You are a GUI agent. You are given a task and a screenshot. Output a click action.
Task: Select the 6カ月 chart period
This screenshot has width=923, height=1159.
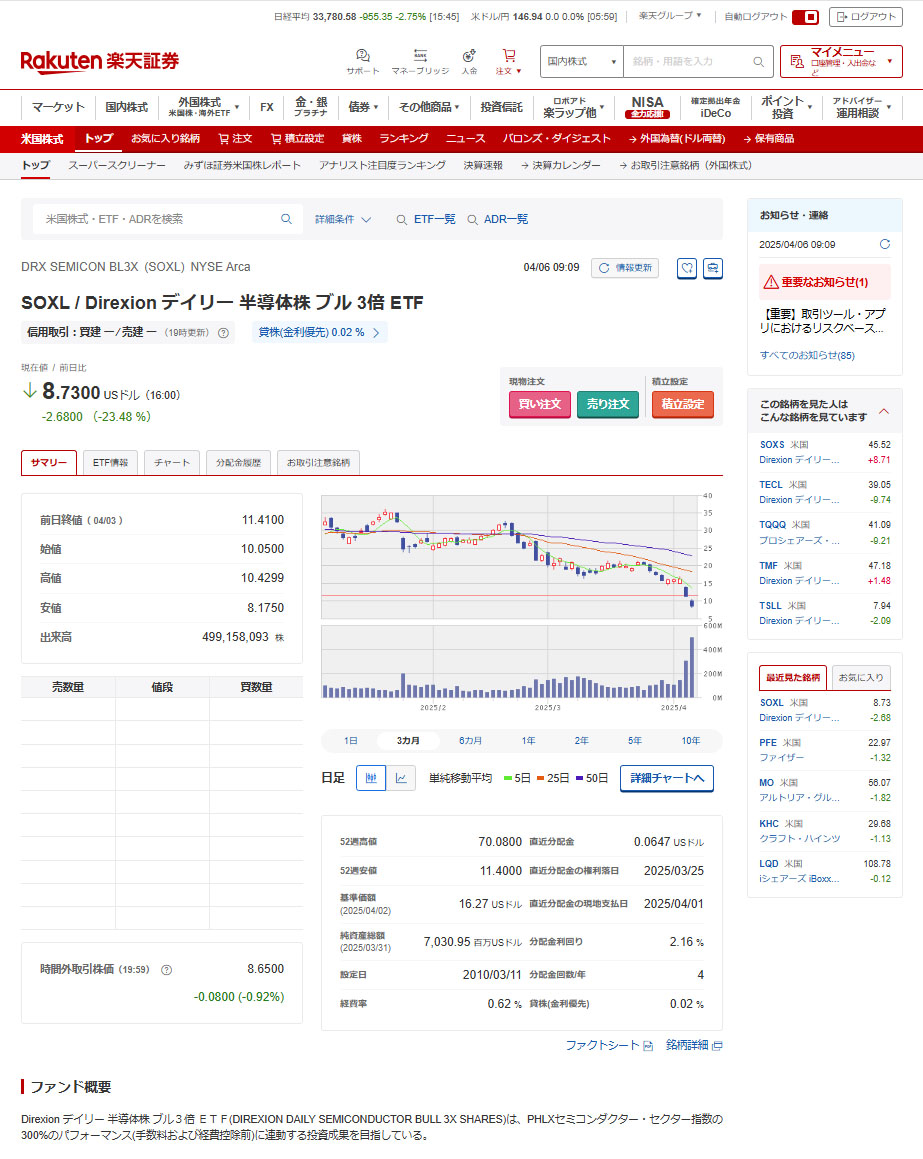pos(470,741)
